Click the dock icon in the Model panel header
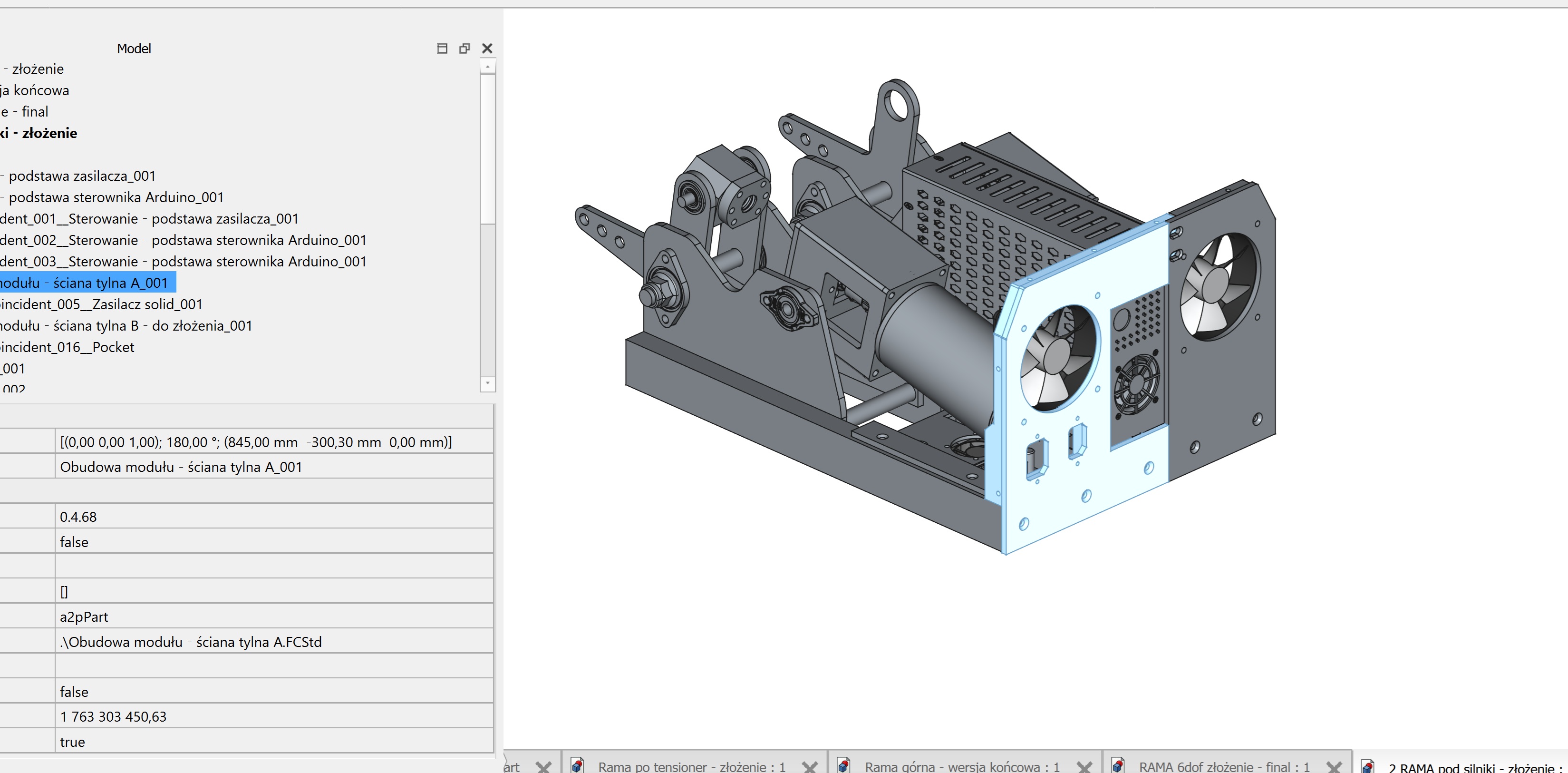The width and height of the screenshot is (1568, 773). tap(442, 48)
